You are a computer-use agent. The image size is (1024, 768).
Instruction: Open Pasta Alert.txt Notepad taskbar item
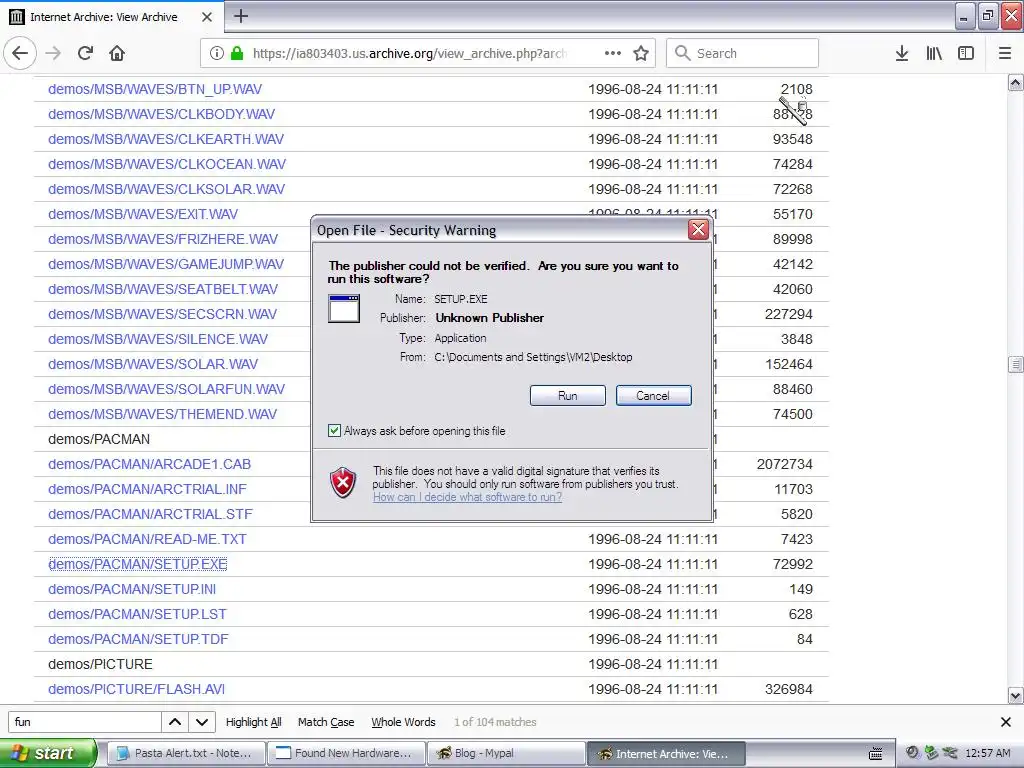coord(186,753)
